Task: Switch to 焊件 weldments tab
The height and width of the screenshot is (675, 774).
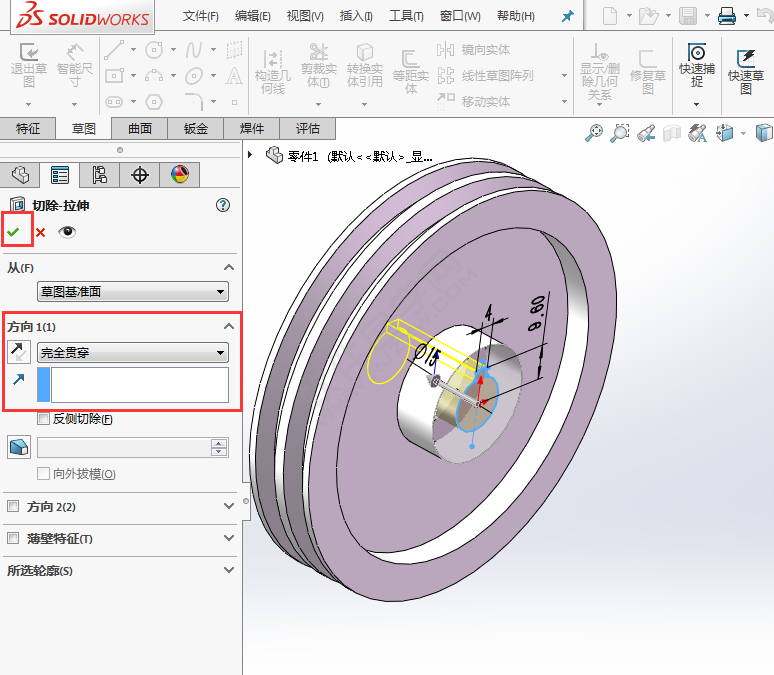Action: coord(252,128)
